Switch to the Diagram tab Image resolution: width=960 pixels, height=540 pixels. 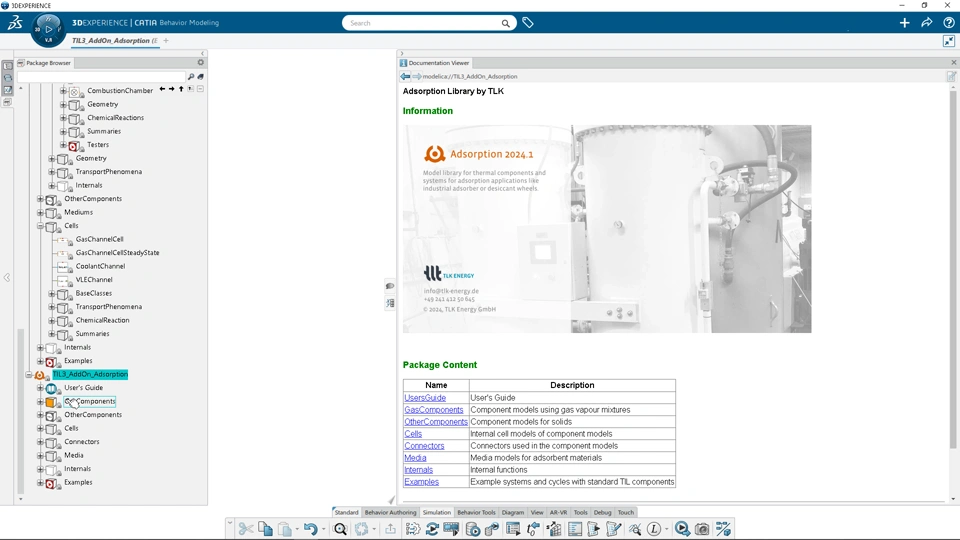click(x=513, y=512)
